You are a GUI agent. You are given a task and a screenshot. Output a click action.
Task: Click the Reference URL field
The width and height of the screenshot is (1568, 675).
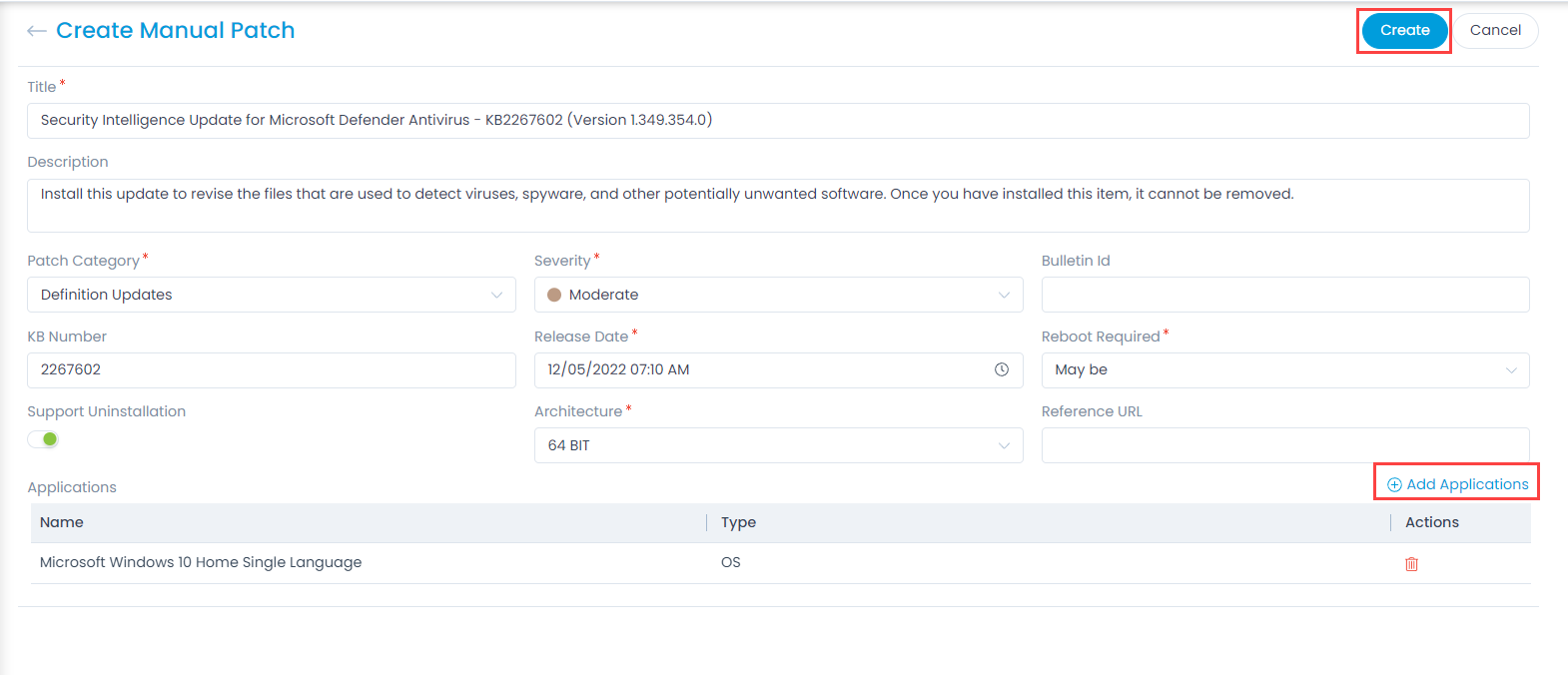[1285, 445]
